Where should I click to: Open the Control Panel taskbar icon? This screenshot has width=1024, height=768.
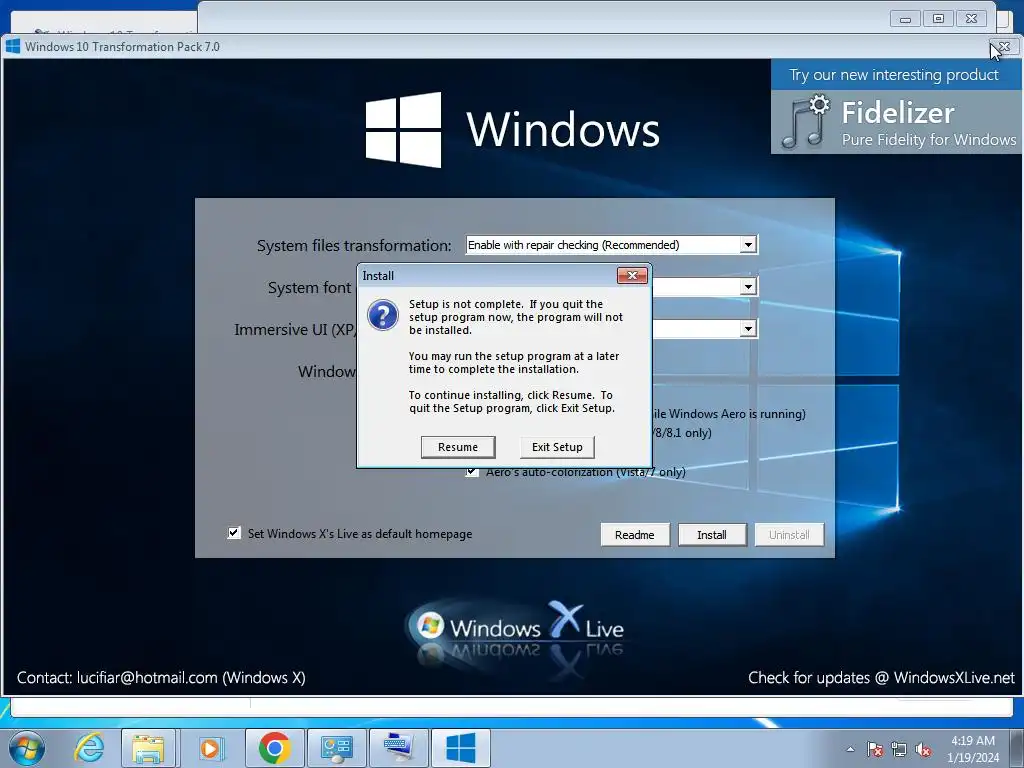click(336, 748)
